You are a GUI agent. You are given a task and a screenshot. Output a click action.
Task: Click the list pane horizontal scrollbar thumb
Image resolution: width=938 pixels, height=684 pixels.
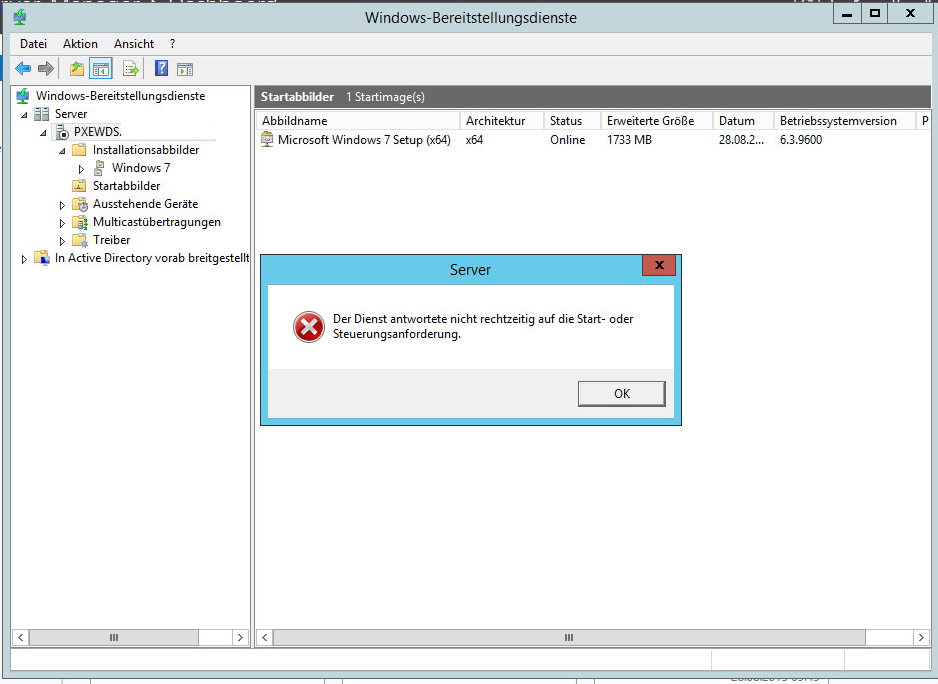(569, 637)
